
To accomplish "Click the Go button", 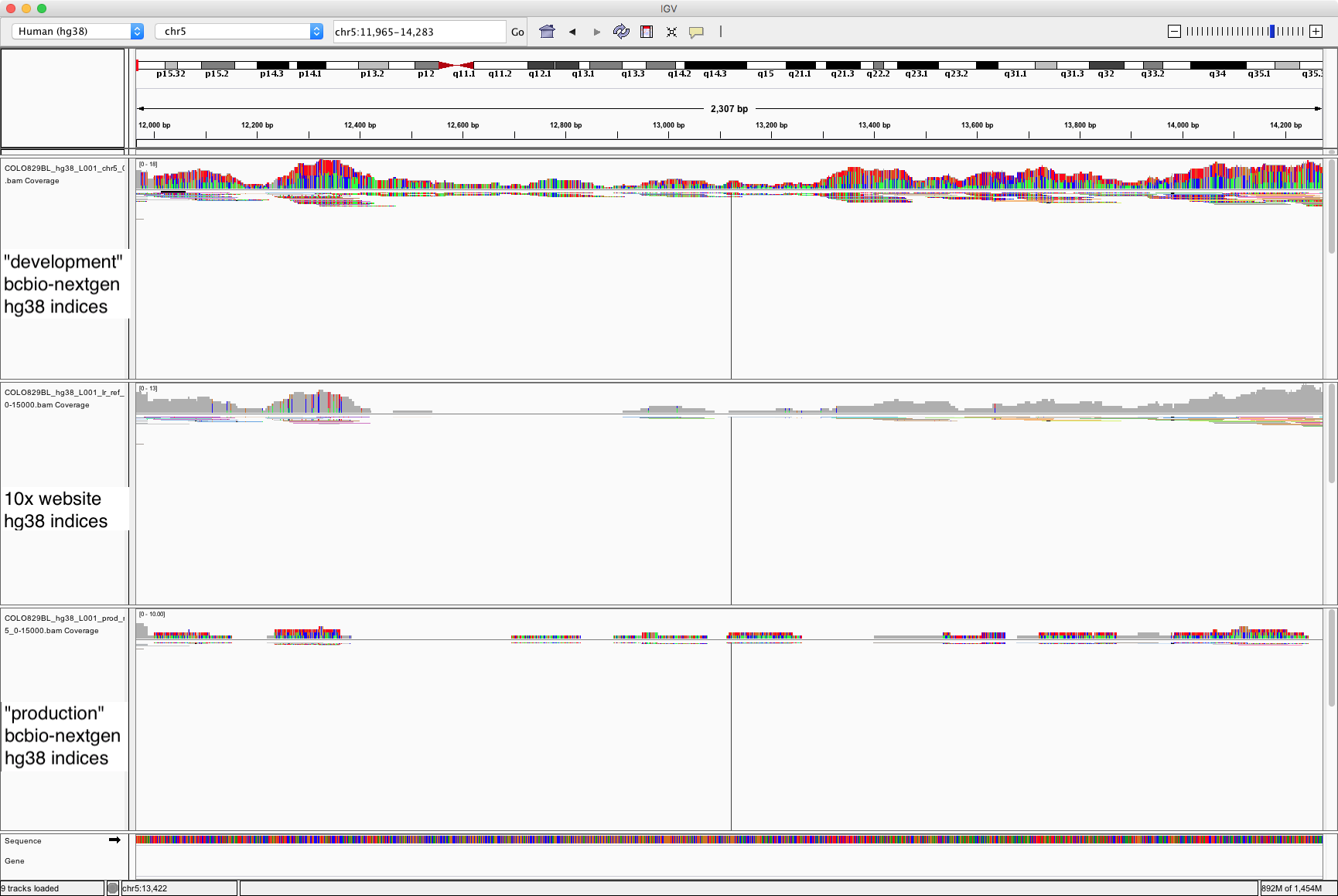I will [517, 32].
